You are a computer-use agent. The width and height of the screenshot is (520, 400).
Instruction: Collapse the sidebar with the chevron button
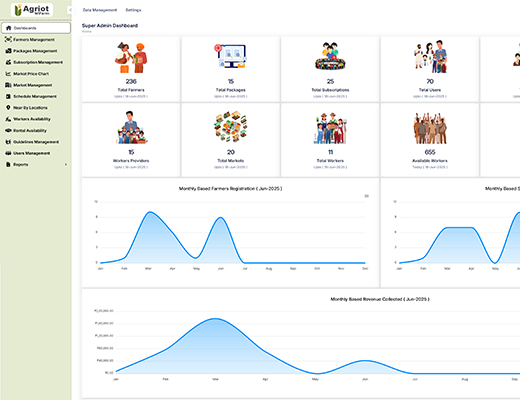pos(70,10)
